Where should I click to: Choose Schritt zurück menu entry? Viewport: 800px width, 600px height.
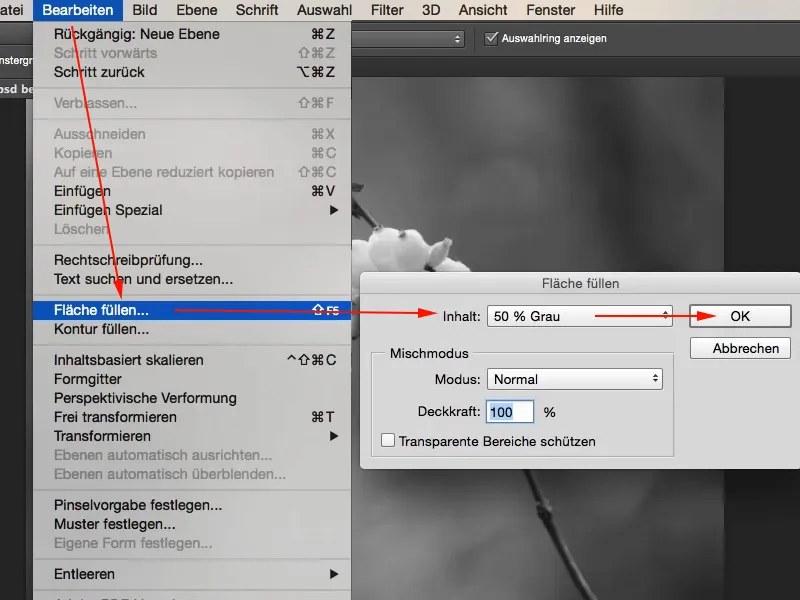coord(192,72)
